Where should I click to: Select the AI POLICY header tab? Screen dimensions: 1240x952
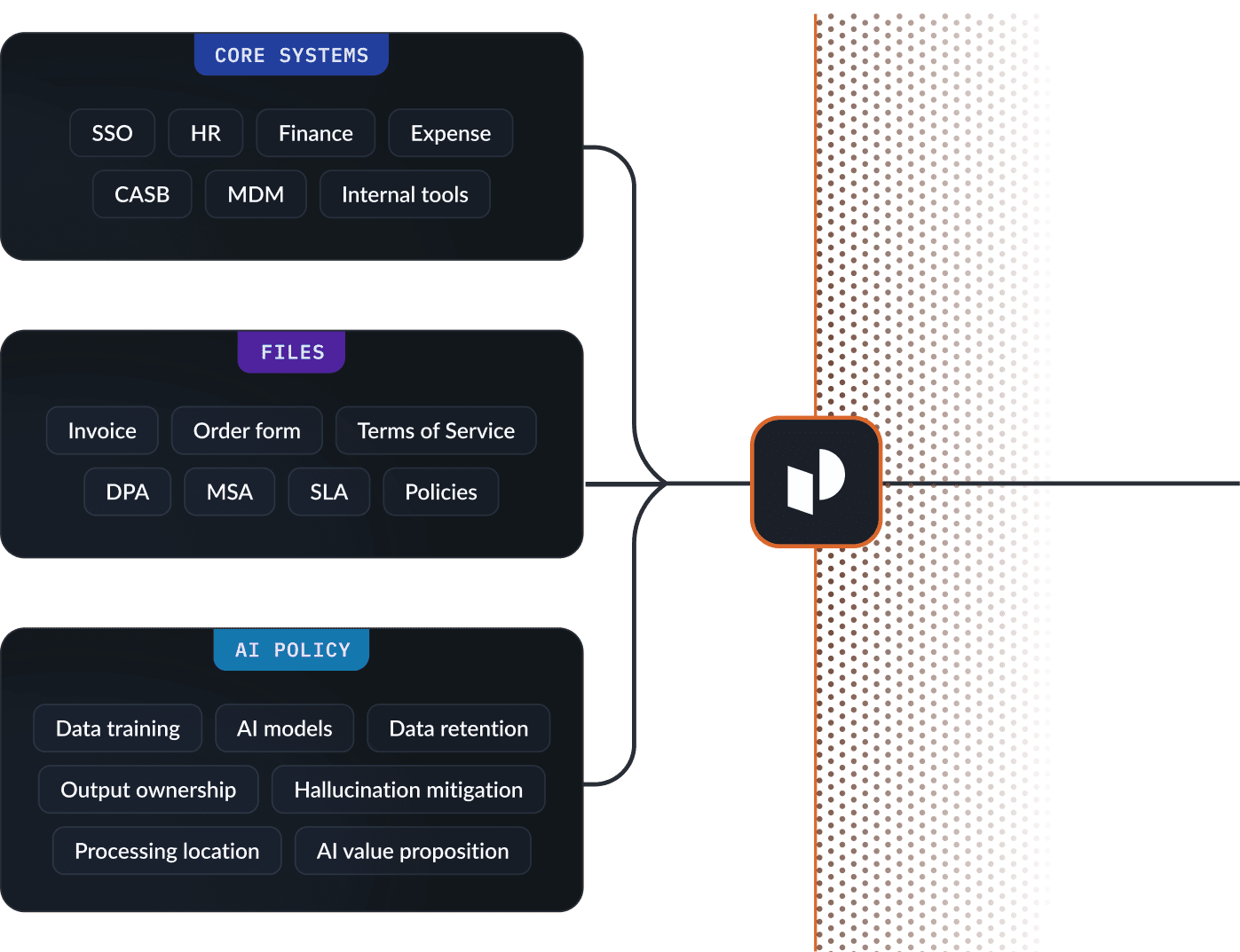click(291, 649)
